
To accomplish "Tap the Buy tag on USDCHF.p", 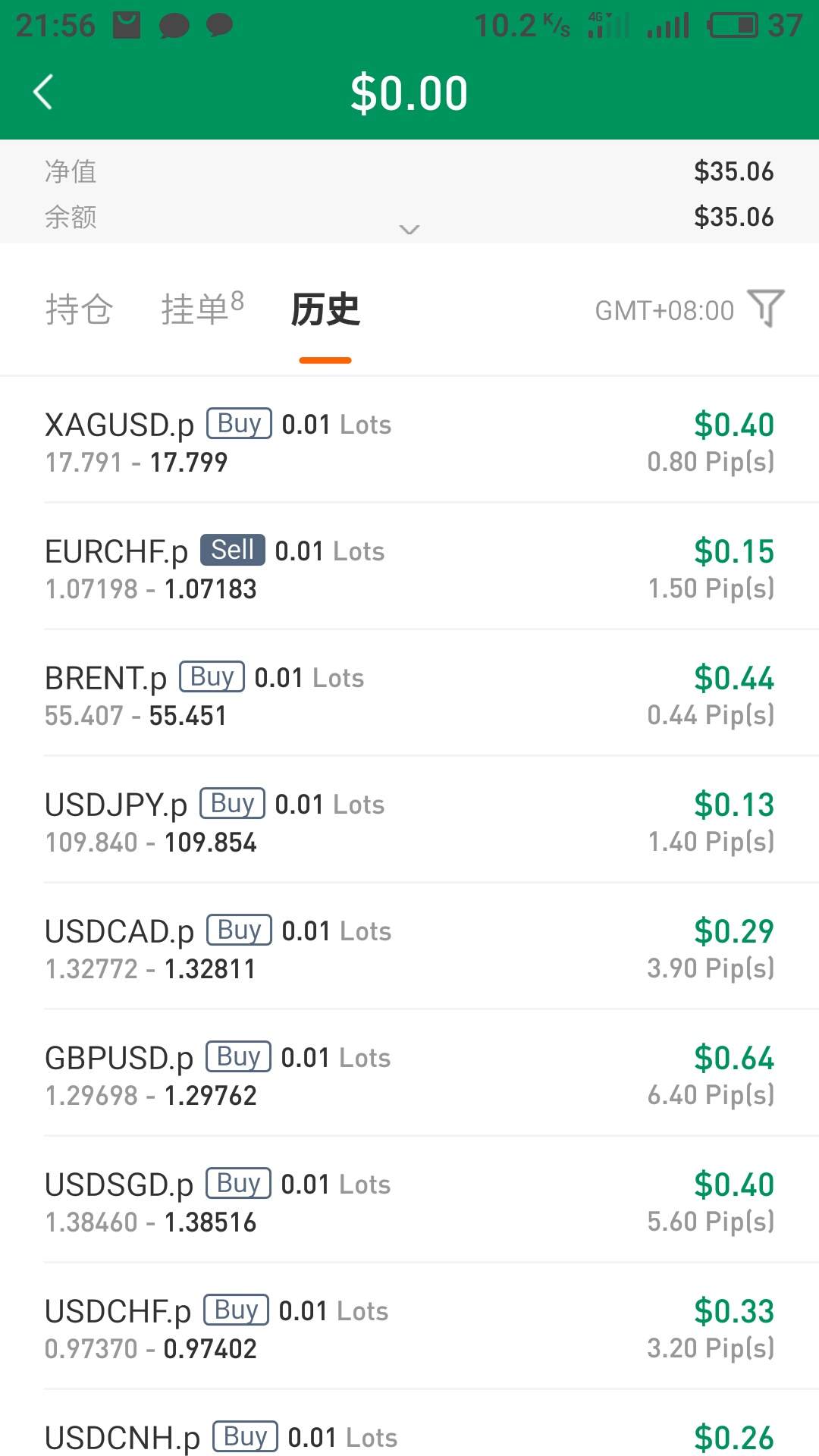I will click(236, 1310).
